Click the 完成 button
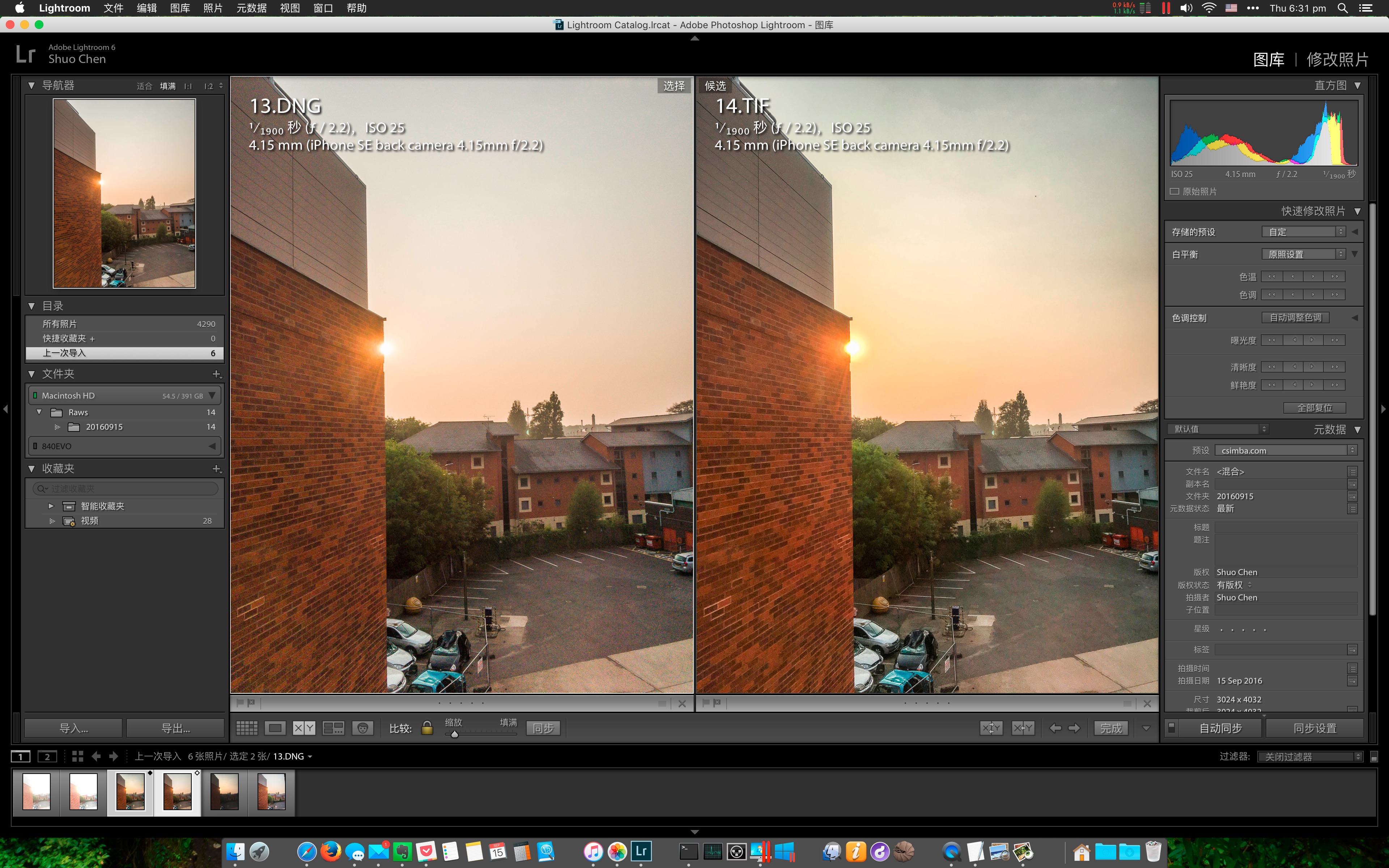Screen dimensions: 1389x868 tap(1111, 728)
